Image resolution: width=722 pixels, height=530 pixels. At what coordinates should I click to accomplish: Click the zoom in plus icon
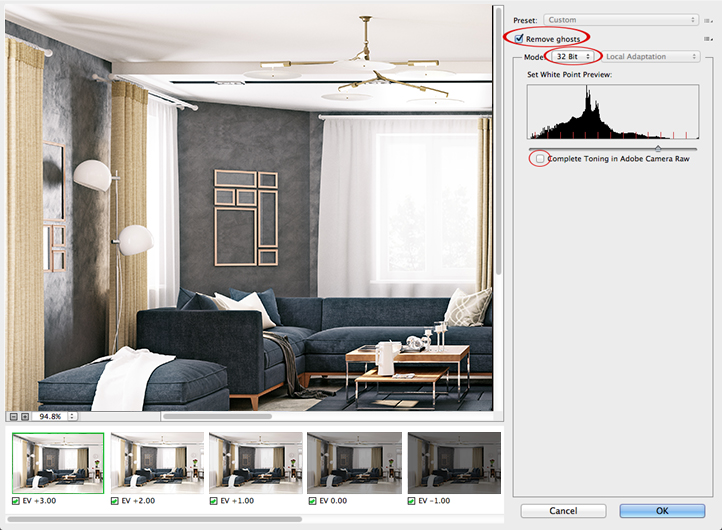[x=25, y=416]
